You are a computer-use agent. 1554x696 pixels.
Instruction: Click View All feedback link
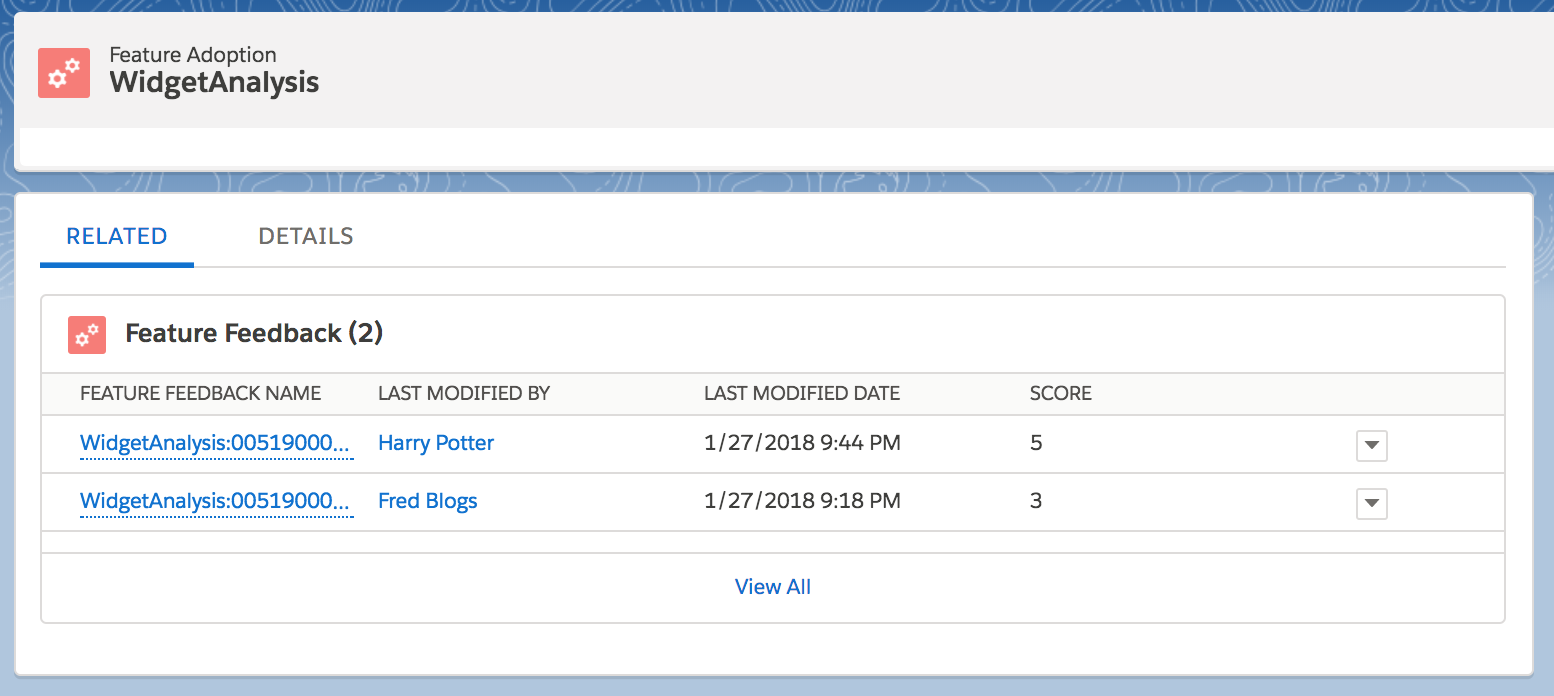tap(772, 587)
